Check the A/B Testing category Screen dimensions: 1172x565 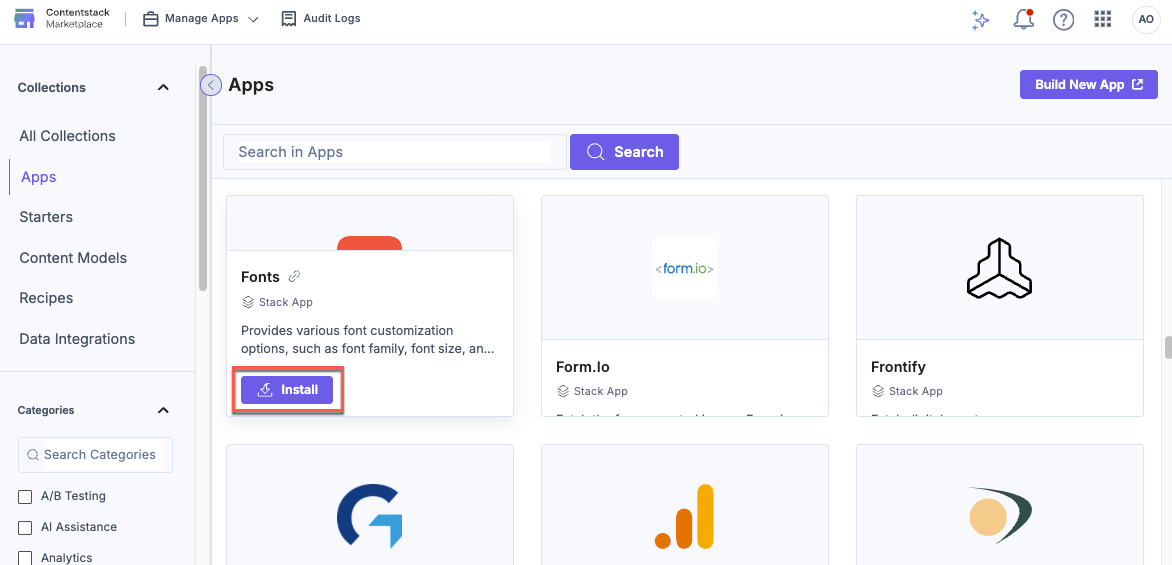(x=25, y=496)
